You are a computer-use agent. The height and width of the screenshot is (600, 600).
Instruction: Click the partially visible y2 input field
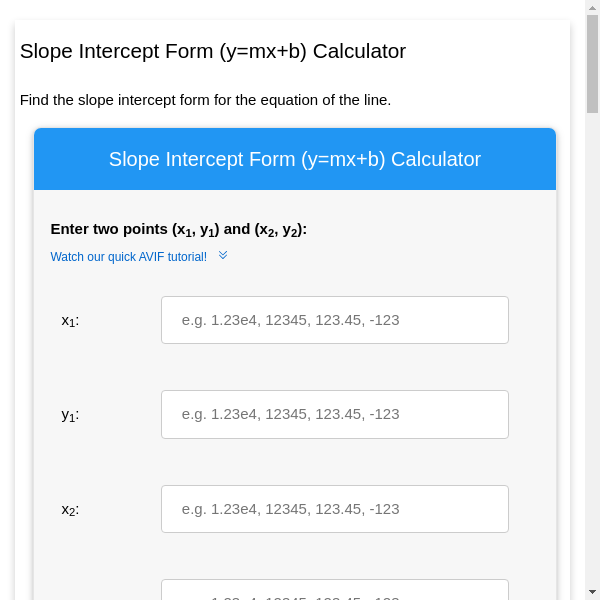point(334,591)
